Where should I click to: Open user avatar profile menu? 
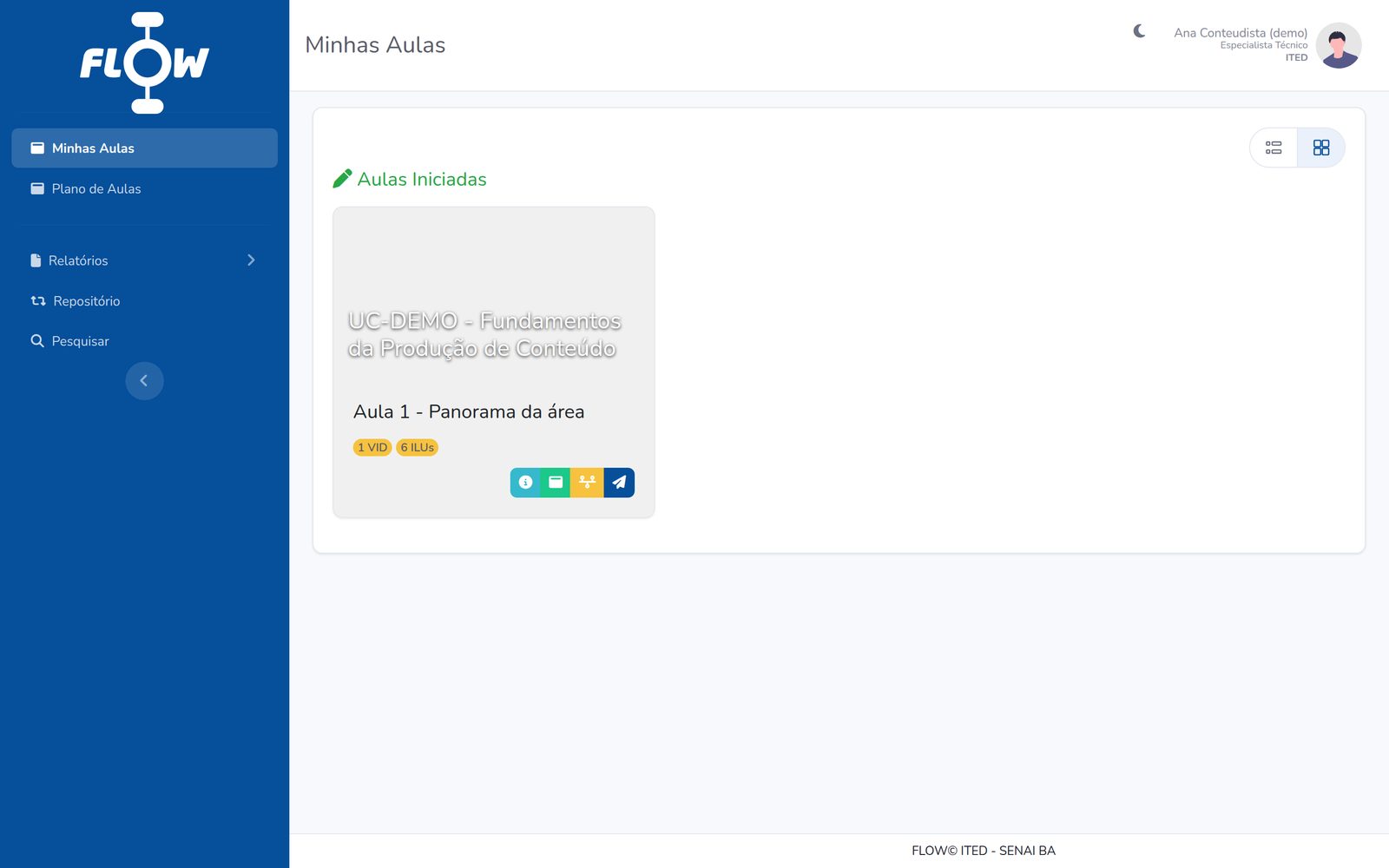tap(1338, 45)
